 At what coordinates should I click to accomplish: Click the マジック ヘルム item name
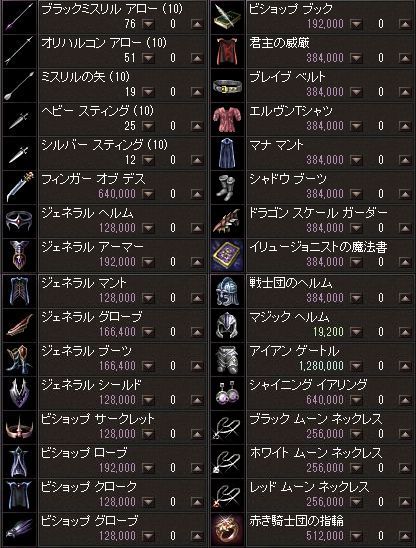[289, 317]
